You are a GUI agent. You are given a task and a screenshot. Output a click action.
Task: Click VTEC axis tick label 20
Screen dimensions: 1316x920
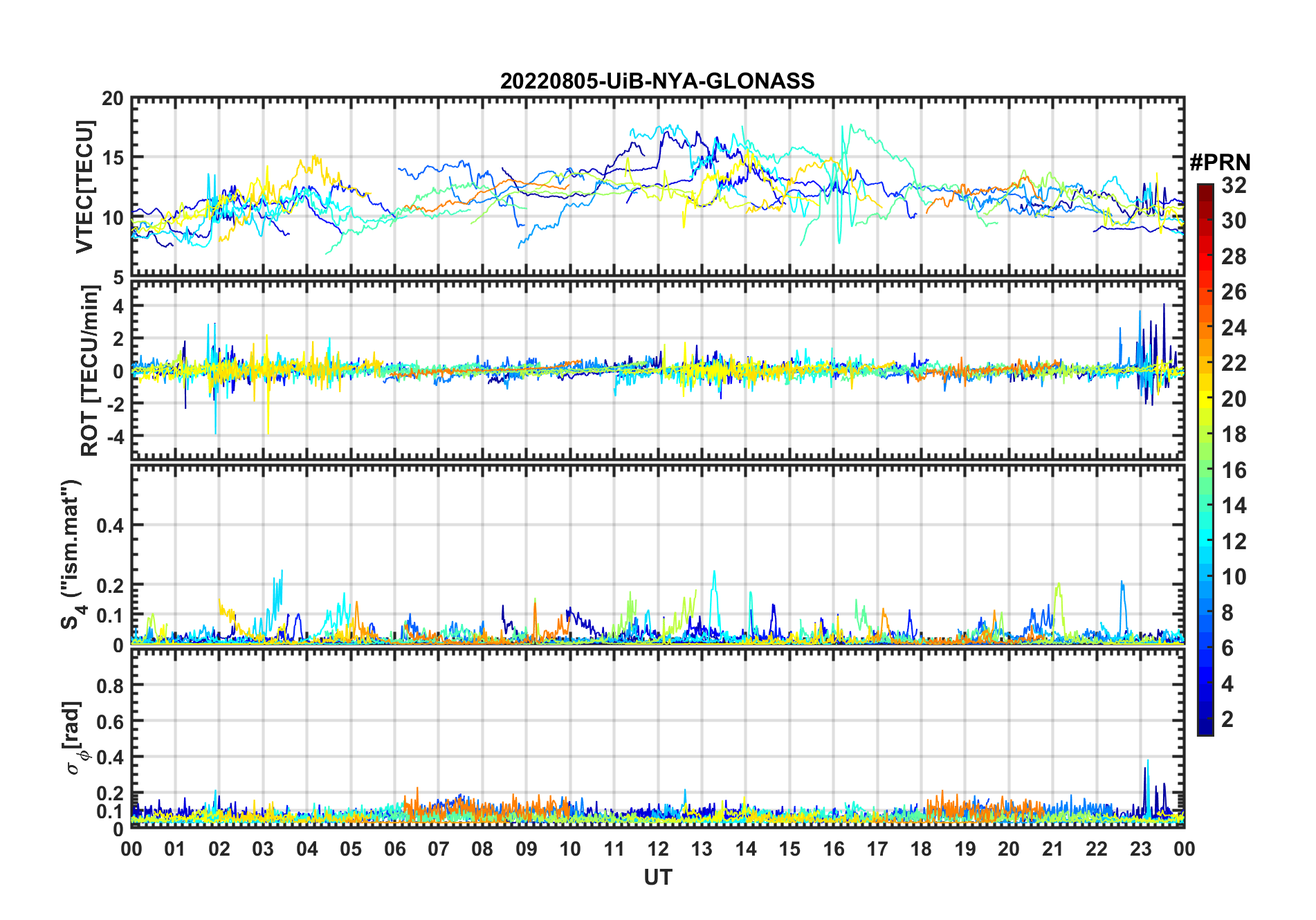[x=113, y=99]
